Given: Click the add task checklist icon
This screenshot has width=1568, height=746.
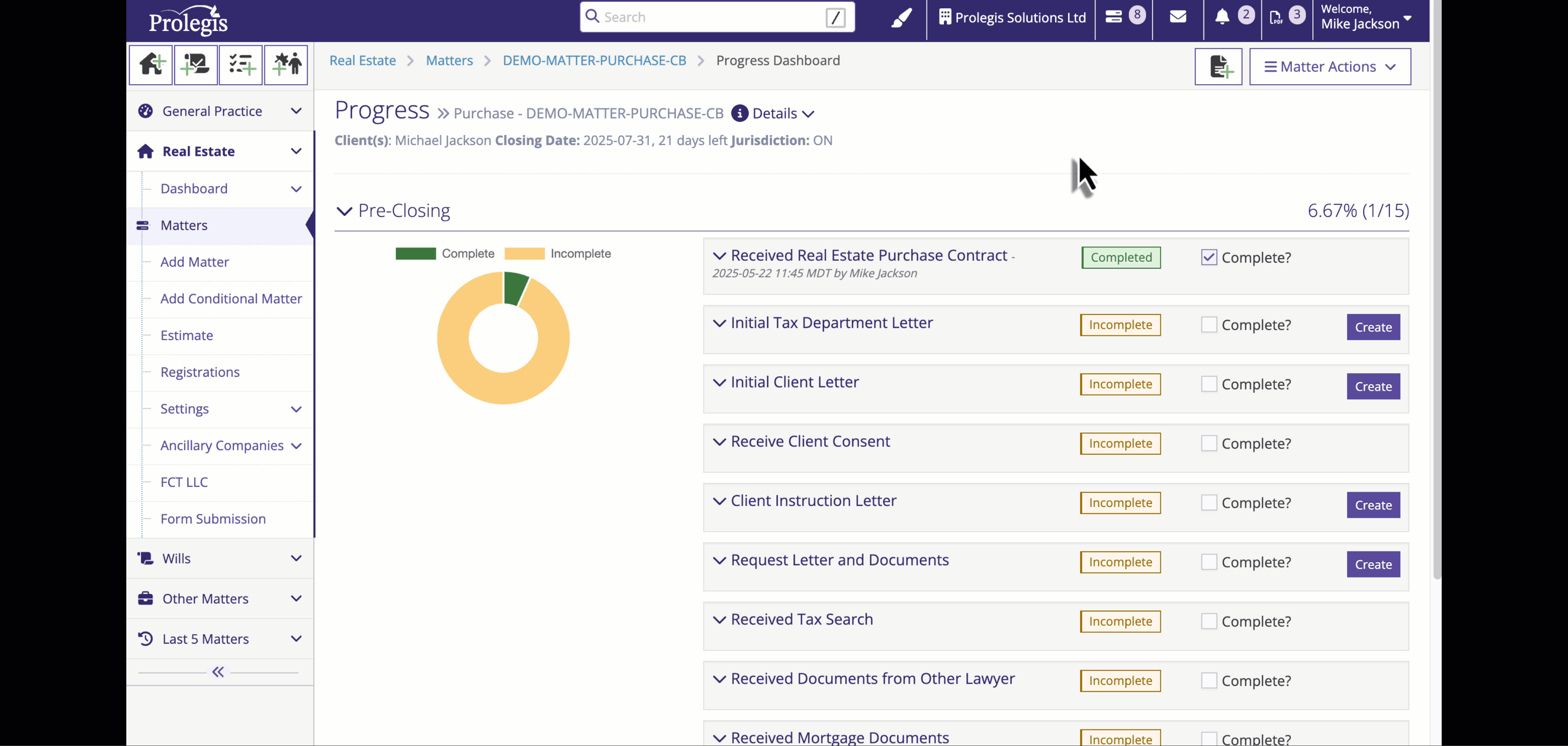Looking at the screenshot, I should (x=241, y=64).
